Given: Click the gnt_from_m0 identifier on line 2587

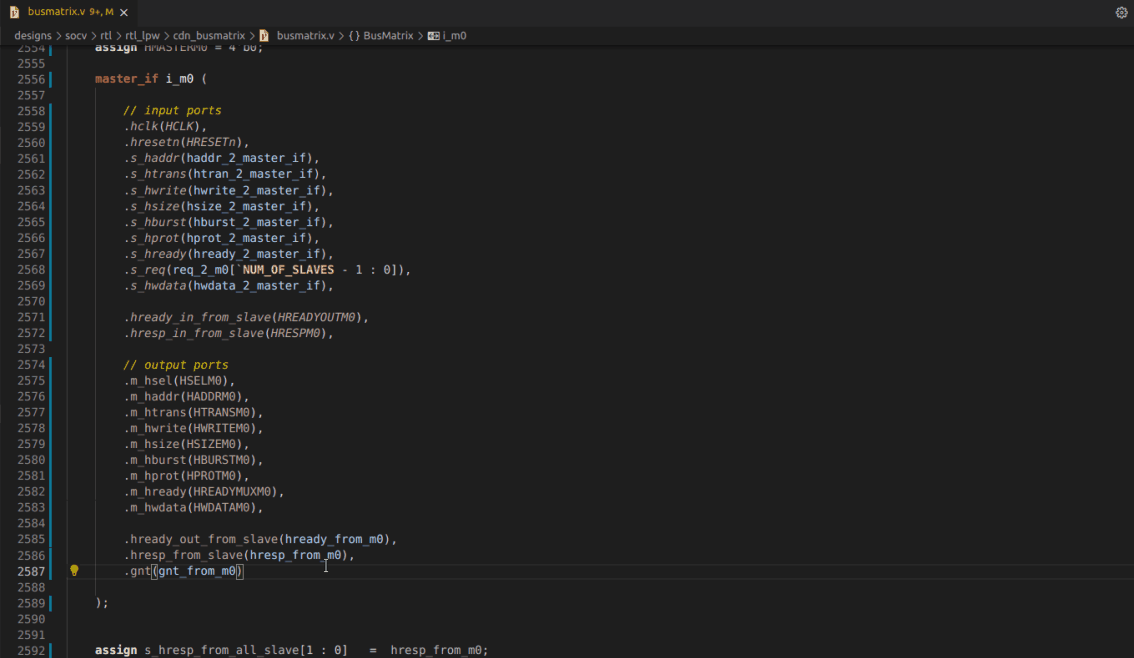Looking at the screenshot, I should coord(196,570).
